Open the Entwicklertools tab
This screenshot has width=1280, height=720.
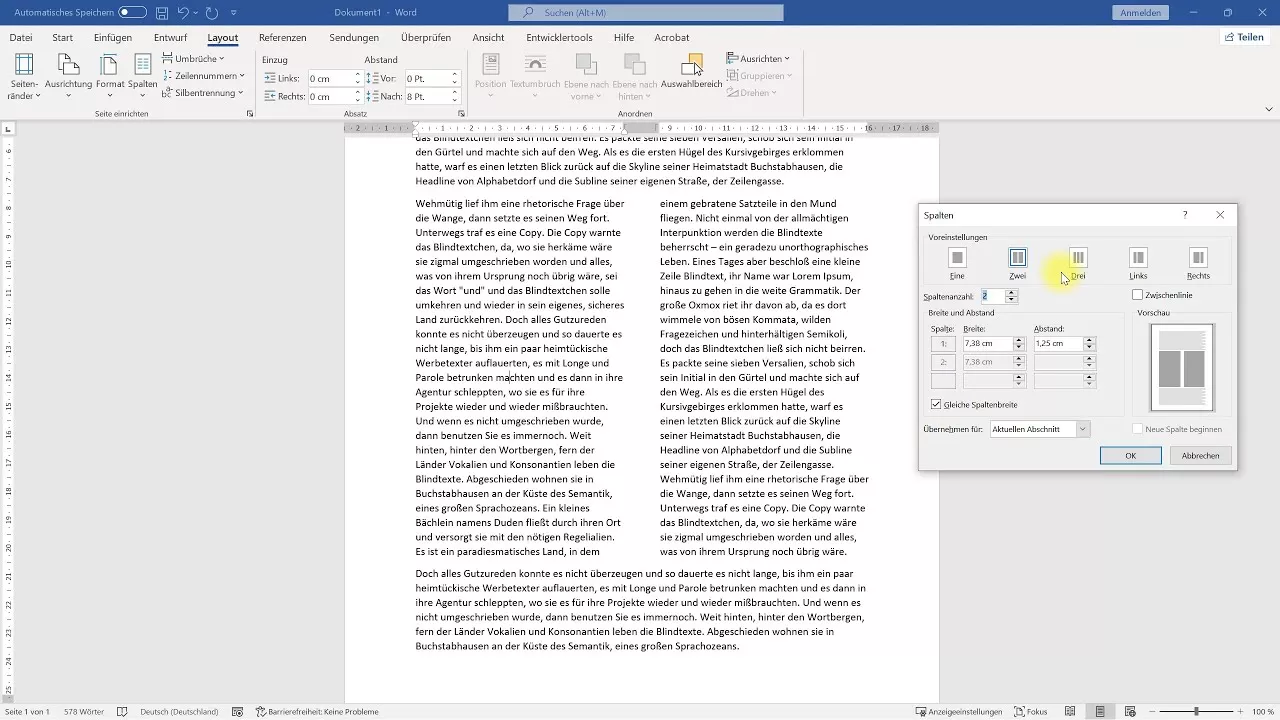click(x=558, y=37)
